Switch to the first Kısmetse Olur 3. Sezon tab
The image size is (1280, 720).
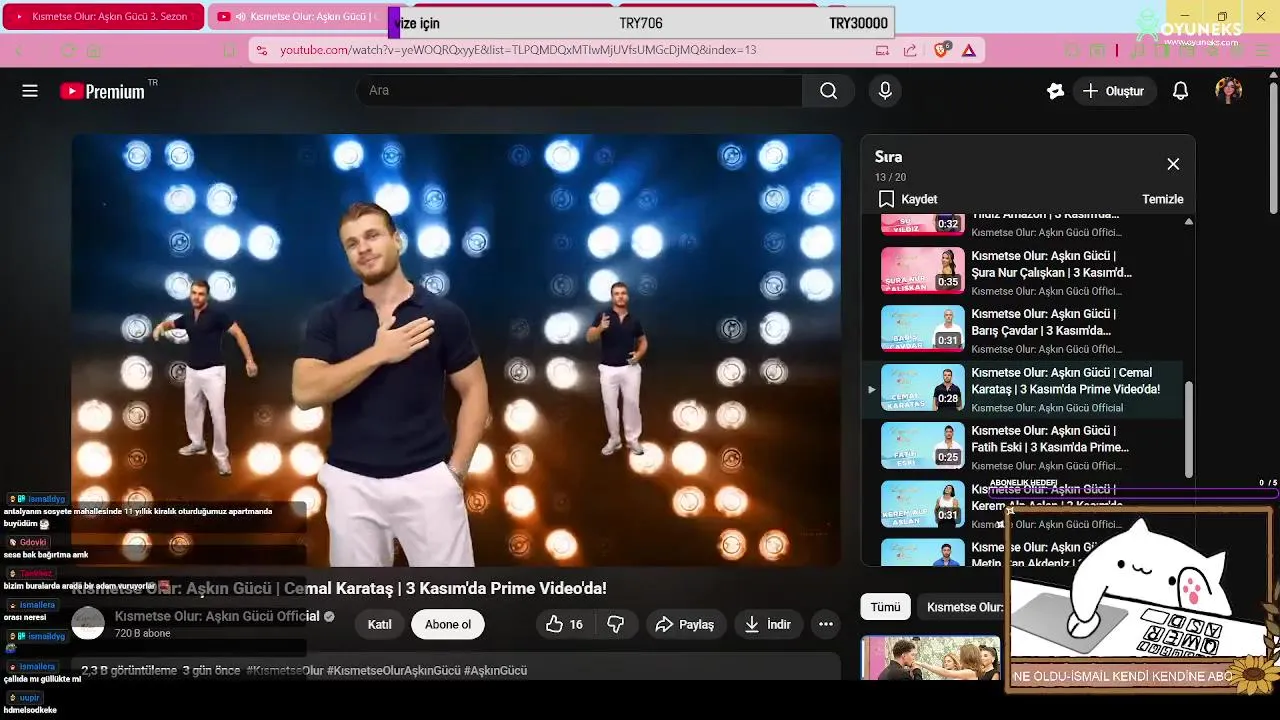[x=101, y=17]
